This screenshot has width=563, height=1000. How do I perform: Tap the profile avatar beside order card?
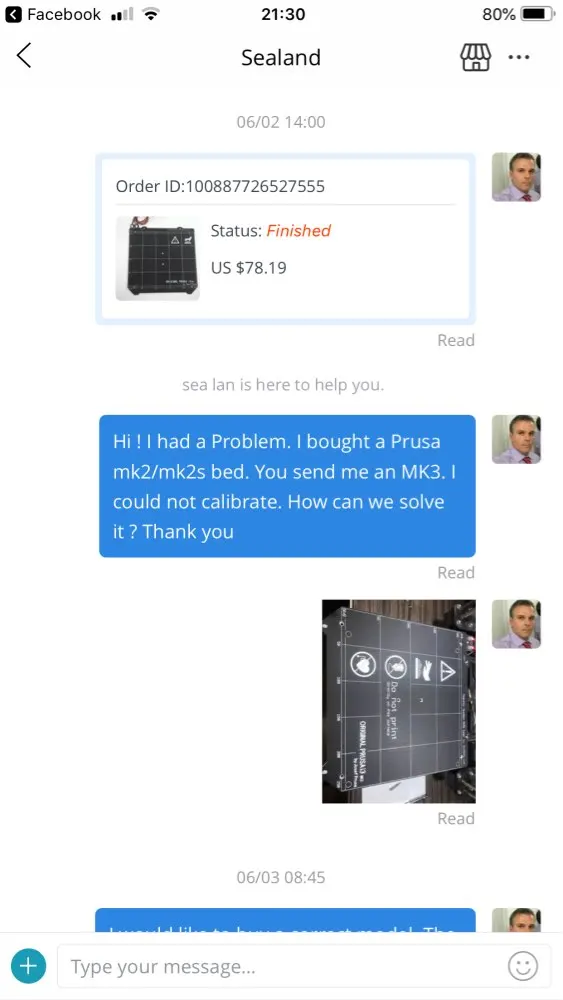coord(516,177)
